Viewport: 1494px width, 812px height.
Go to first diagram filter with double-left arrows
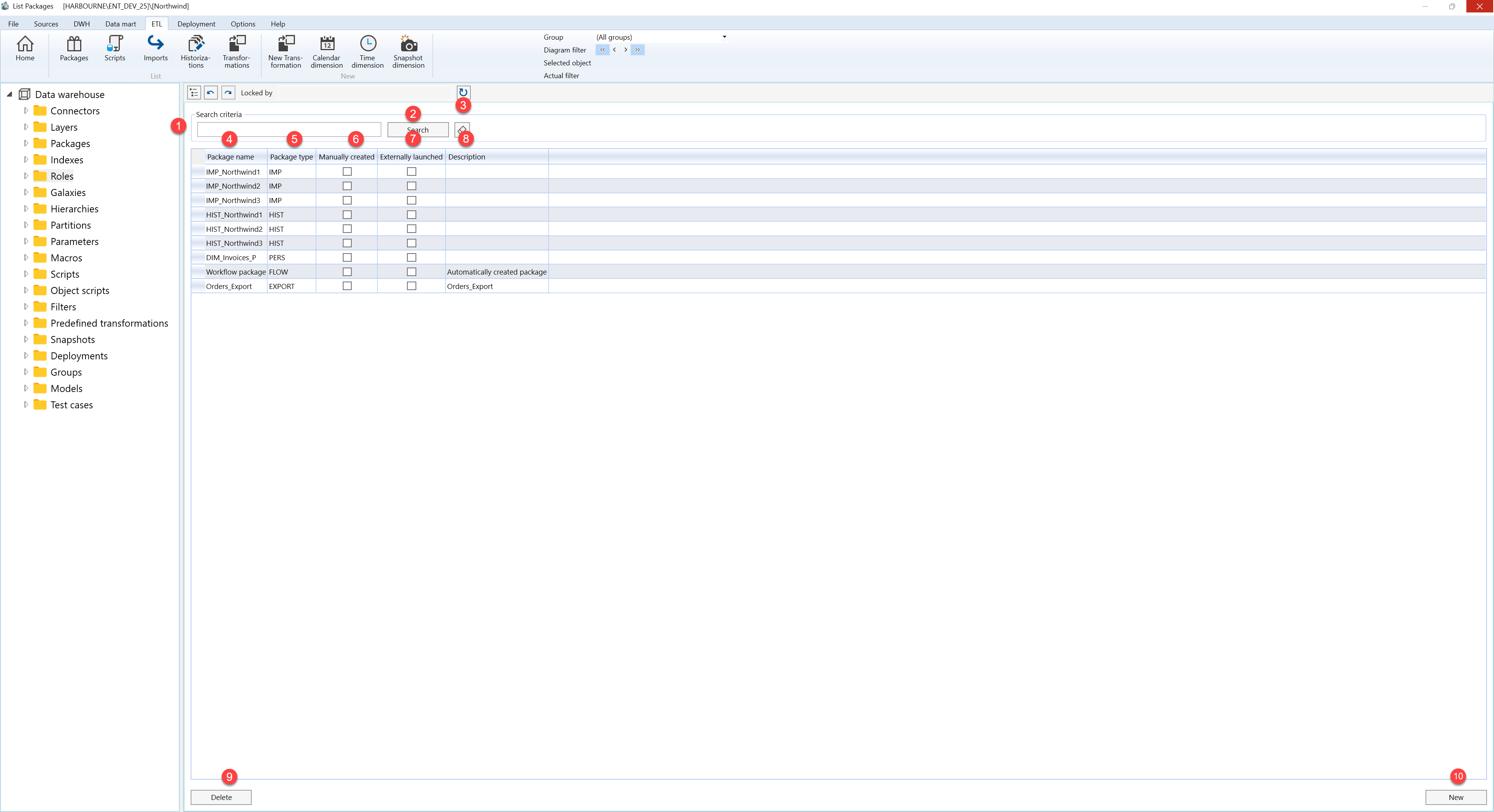pyautogui.click(x=603, y=50)
